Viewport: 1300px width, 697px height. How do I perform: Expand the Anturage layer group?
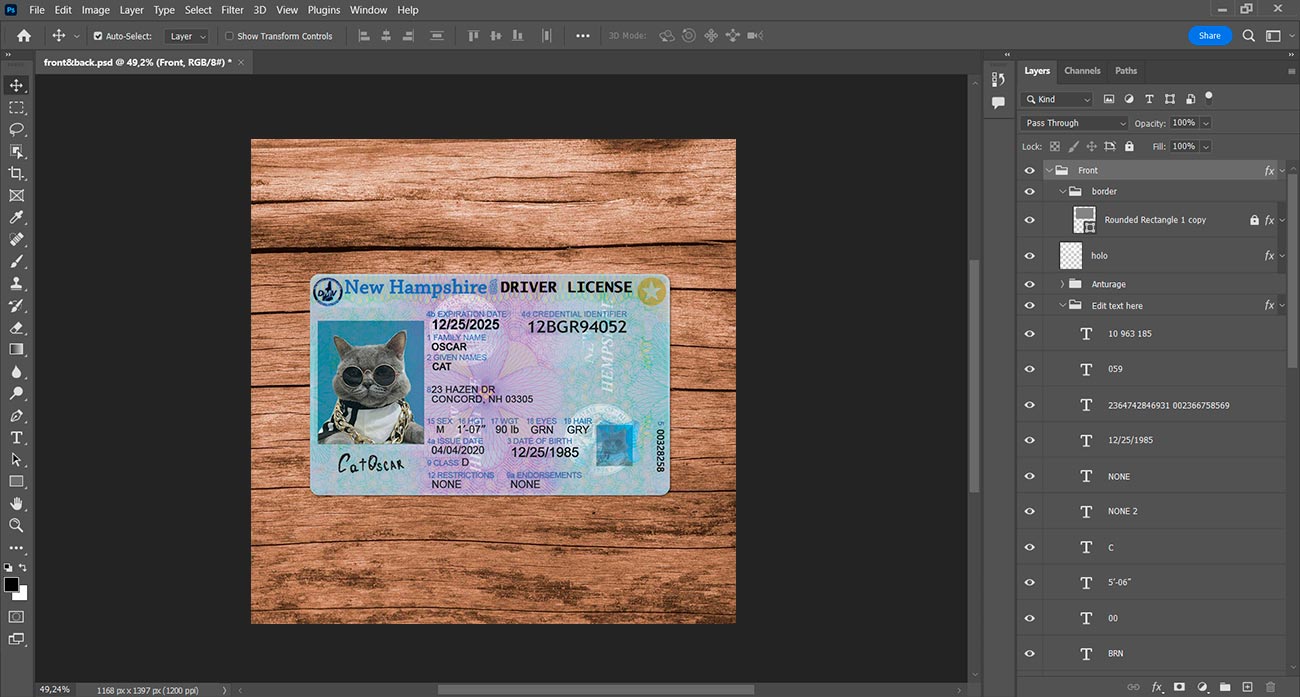[1062, 284]
